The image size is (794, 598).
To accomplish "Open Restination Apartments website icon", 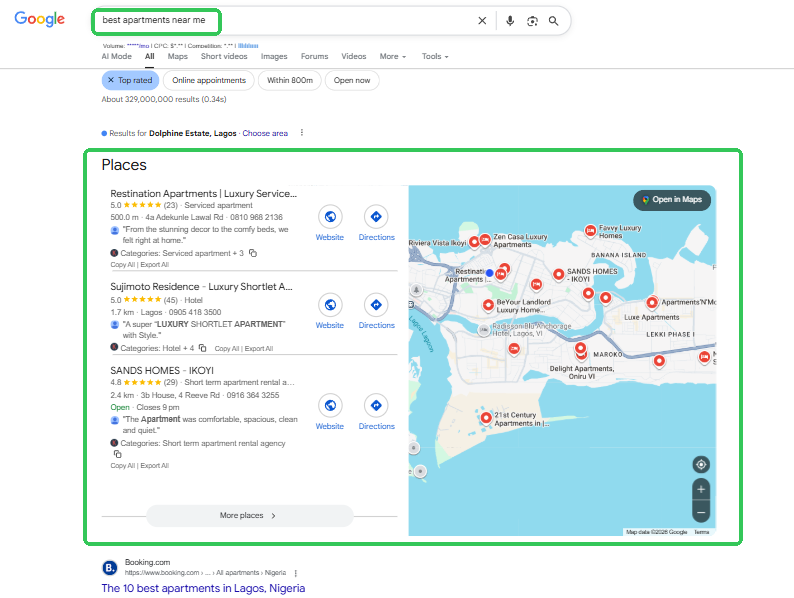I will tap(330, 216).
